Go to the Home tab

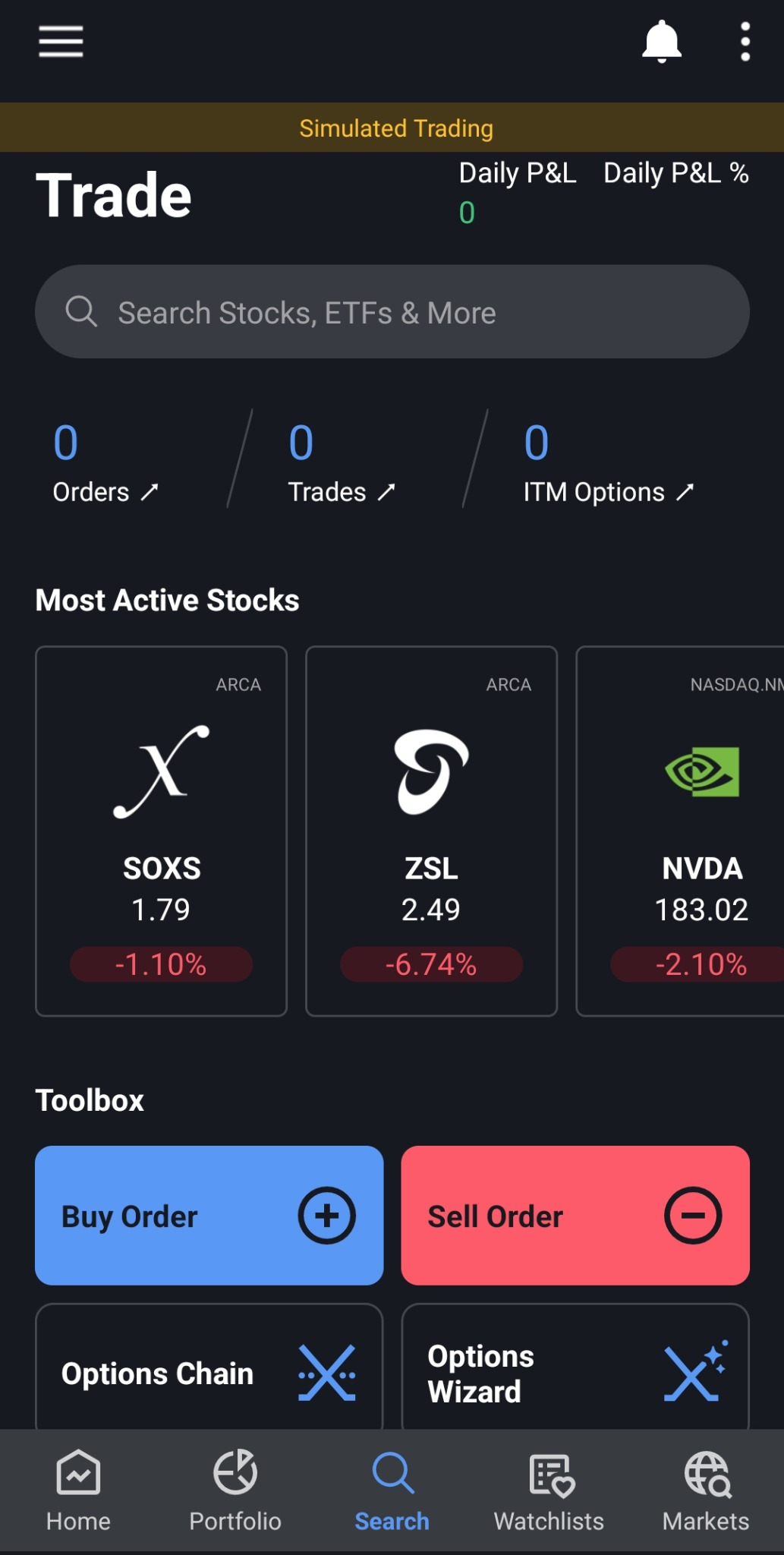coord(78,1490)
